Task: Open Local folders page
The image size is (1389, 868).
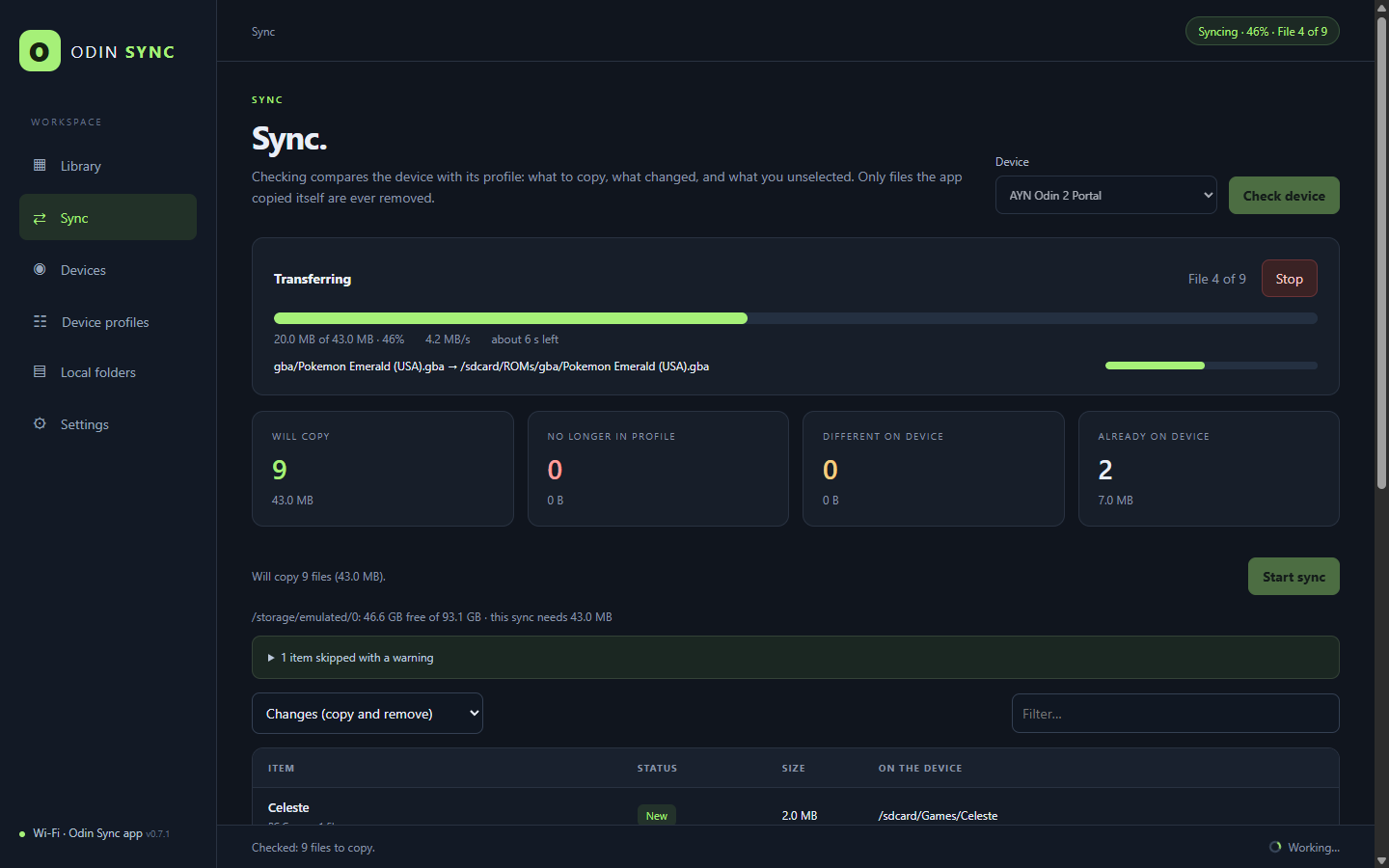Action: (x=108, y=372)
